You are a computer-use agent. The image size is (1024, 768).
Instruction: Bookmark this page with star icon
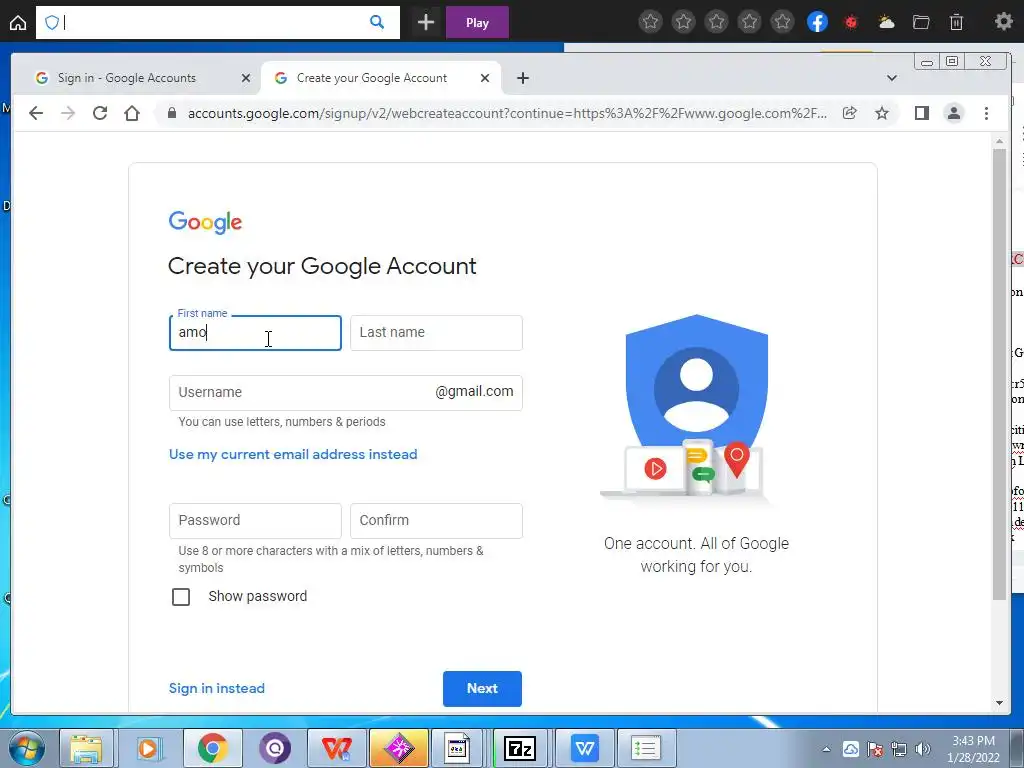point(882,113)
